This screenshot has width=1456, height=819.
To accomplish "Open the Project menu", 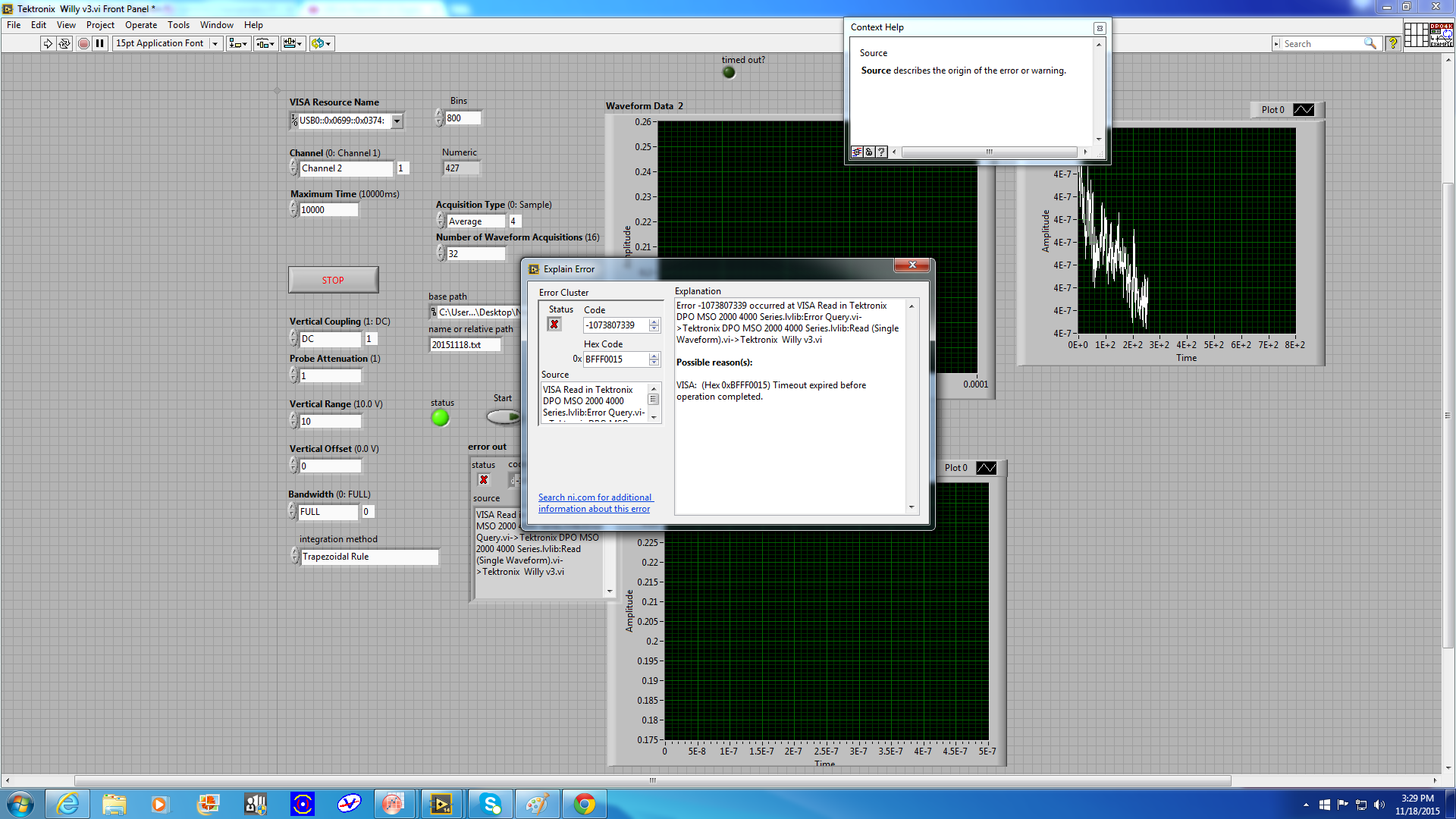I will pyautogui.click(x=100, y=25).
